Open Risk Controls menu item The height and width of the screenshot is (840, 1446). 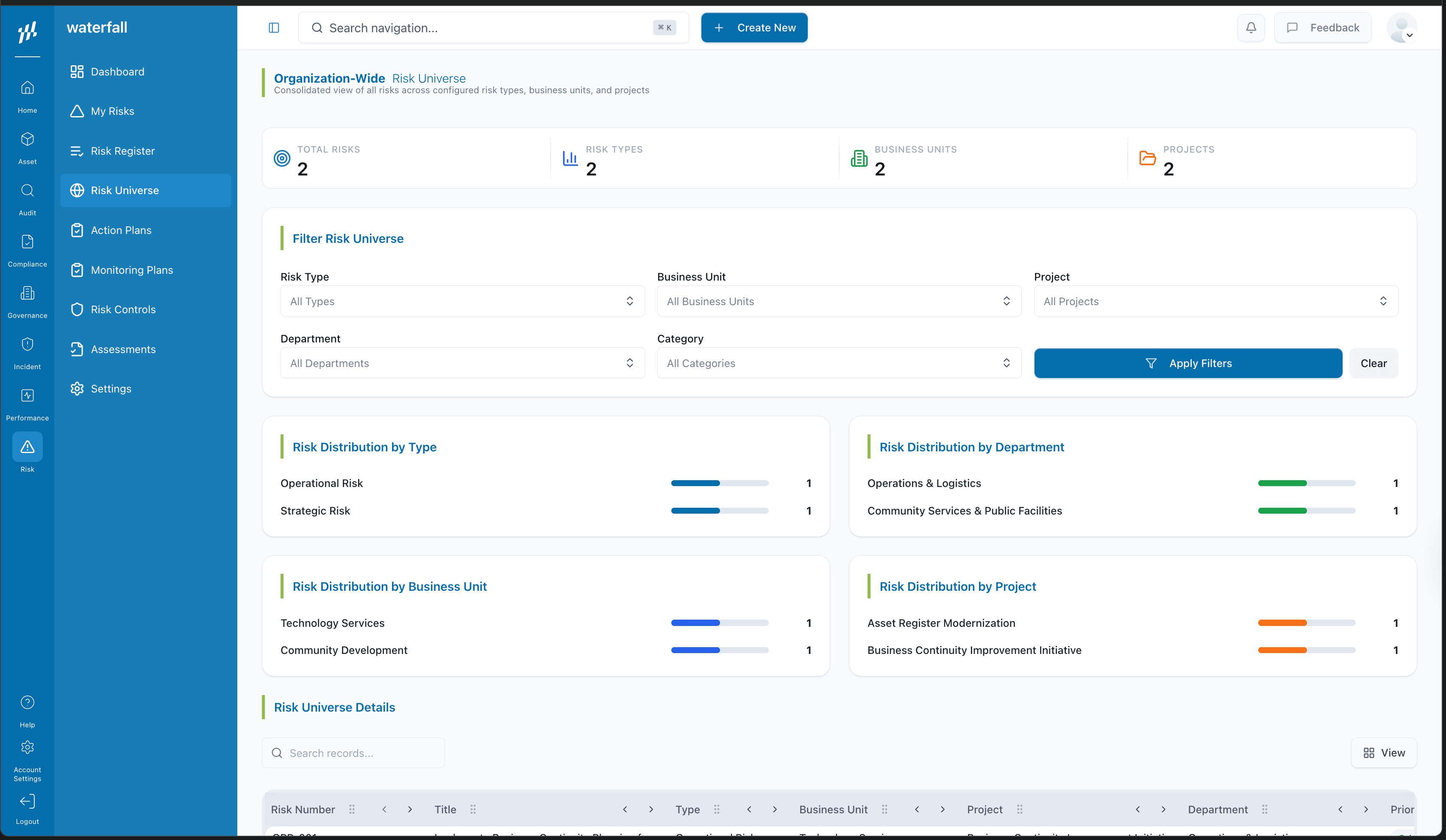click(x=145, y=309)
